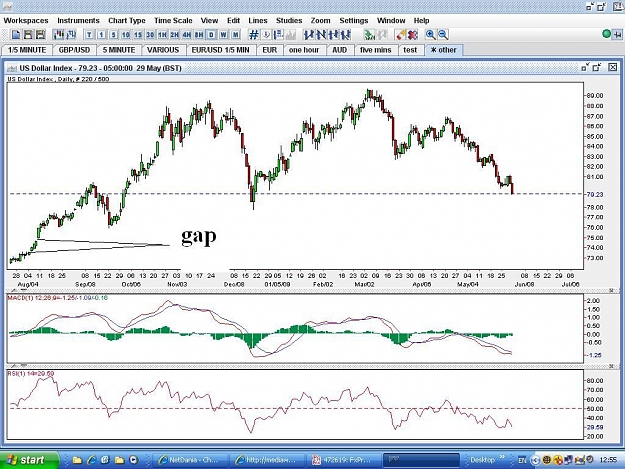Image resolution: width=625 pixels, height=469 pixels.
Task: Click the greyed arrow study icon
Action: coord(382,35)
